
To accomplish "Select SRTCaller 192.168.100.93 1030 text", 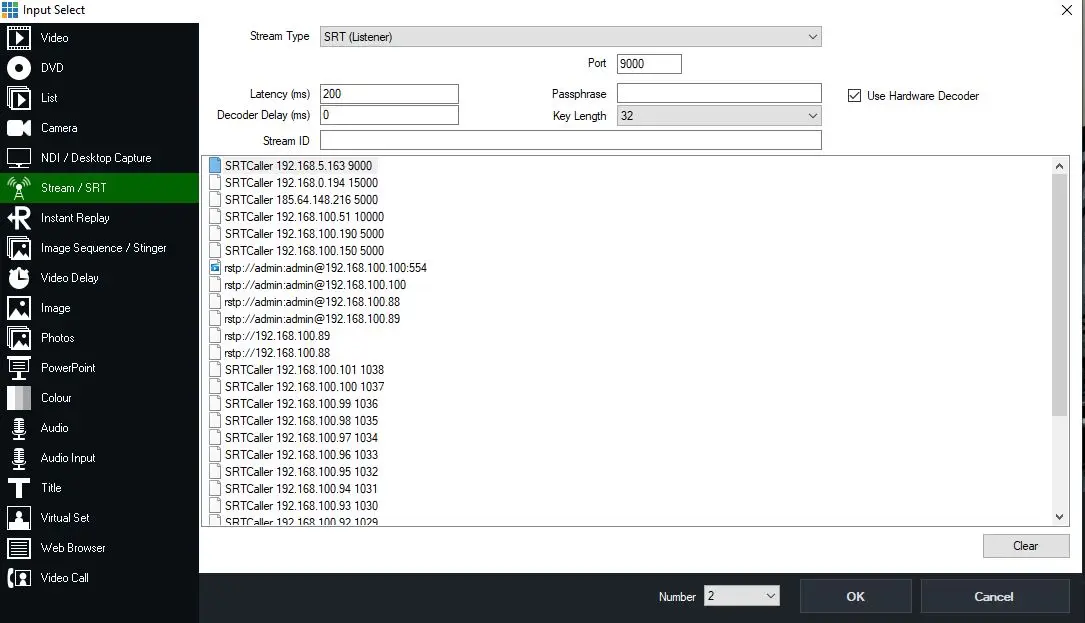I will tap(301, 506).
